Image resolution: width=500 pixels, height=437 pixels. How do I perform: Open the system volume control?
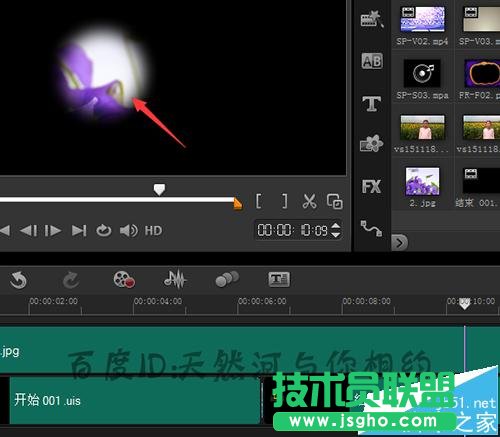(x=129, y=230)
